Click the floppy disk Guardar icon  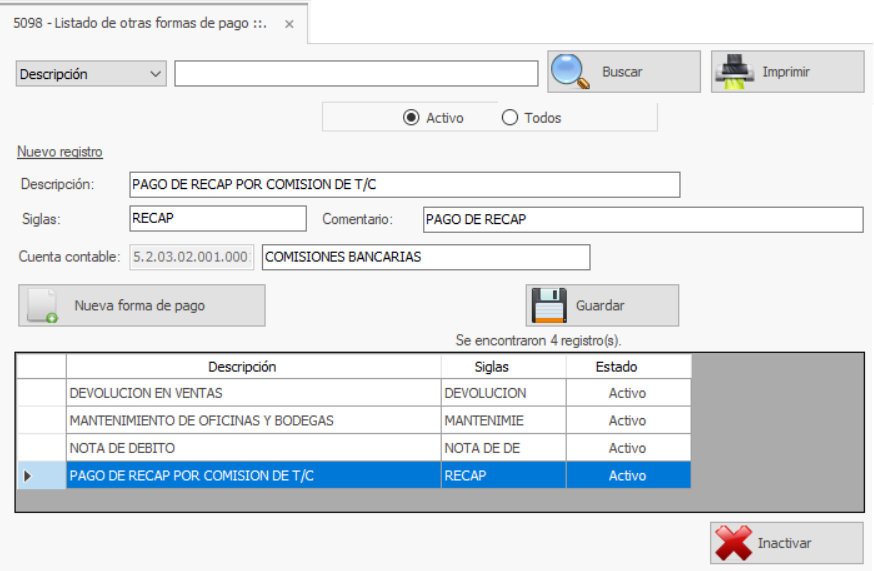[x=550, y=306]
